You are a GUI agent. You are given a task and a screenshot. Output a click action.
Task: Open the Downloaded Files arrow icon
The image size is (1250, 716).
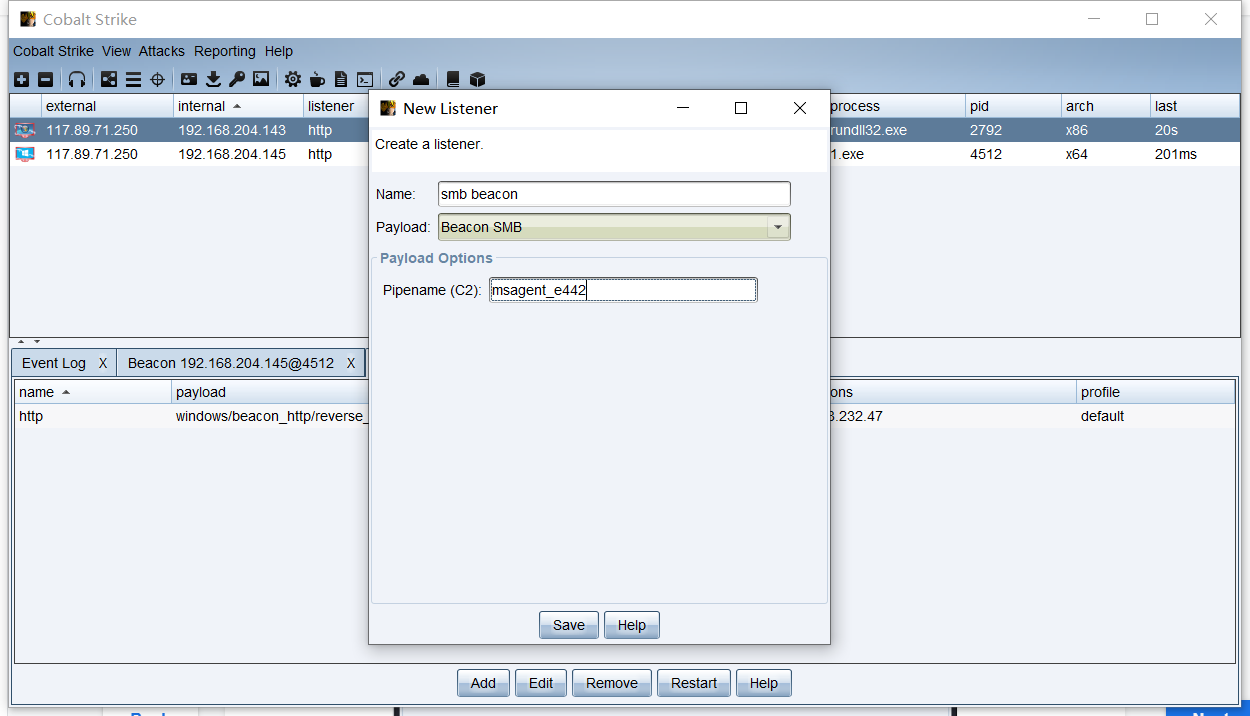point(213,79)
